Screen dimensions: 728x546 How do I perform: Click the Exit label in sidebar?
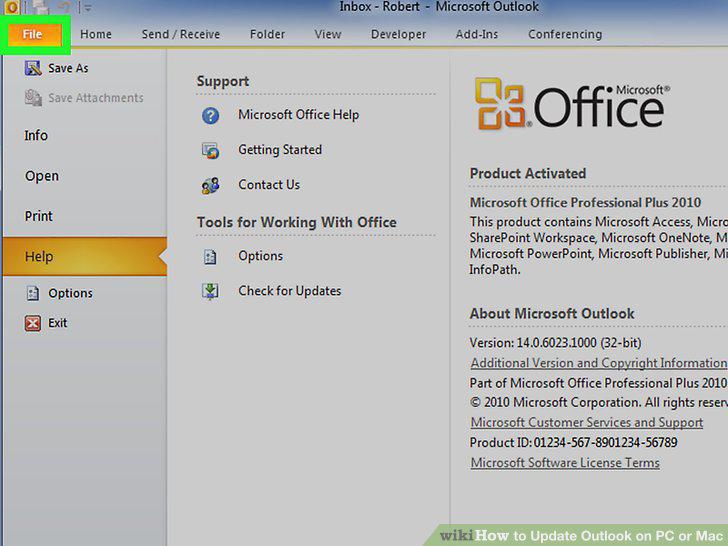coord(58,323)
